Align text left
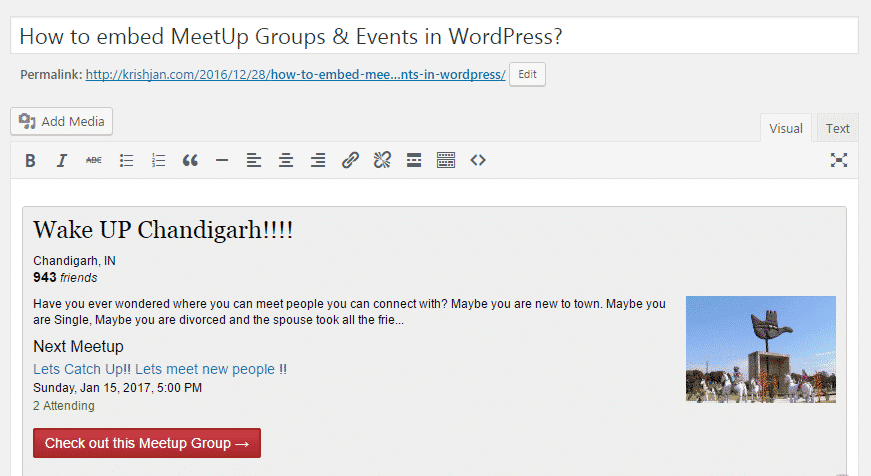The height and width of the screenshot is (476, 871). click(x=254, y=161)
